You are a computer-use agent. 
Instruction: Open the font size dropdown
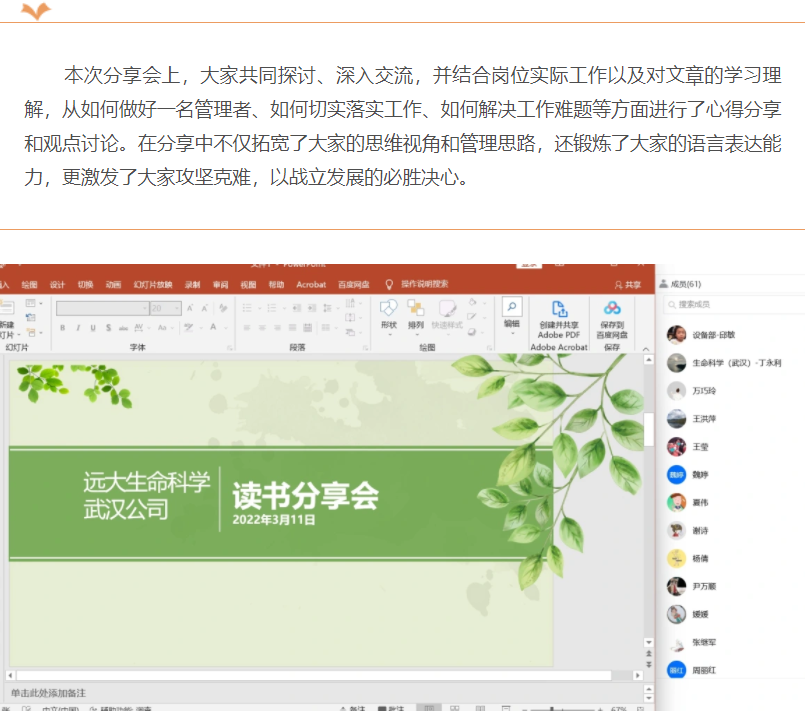165,309
